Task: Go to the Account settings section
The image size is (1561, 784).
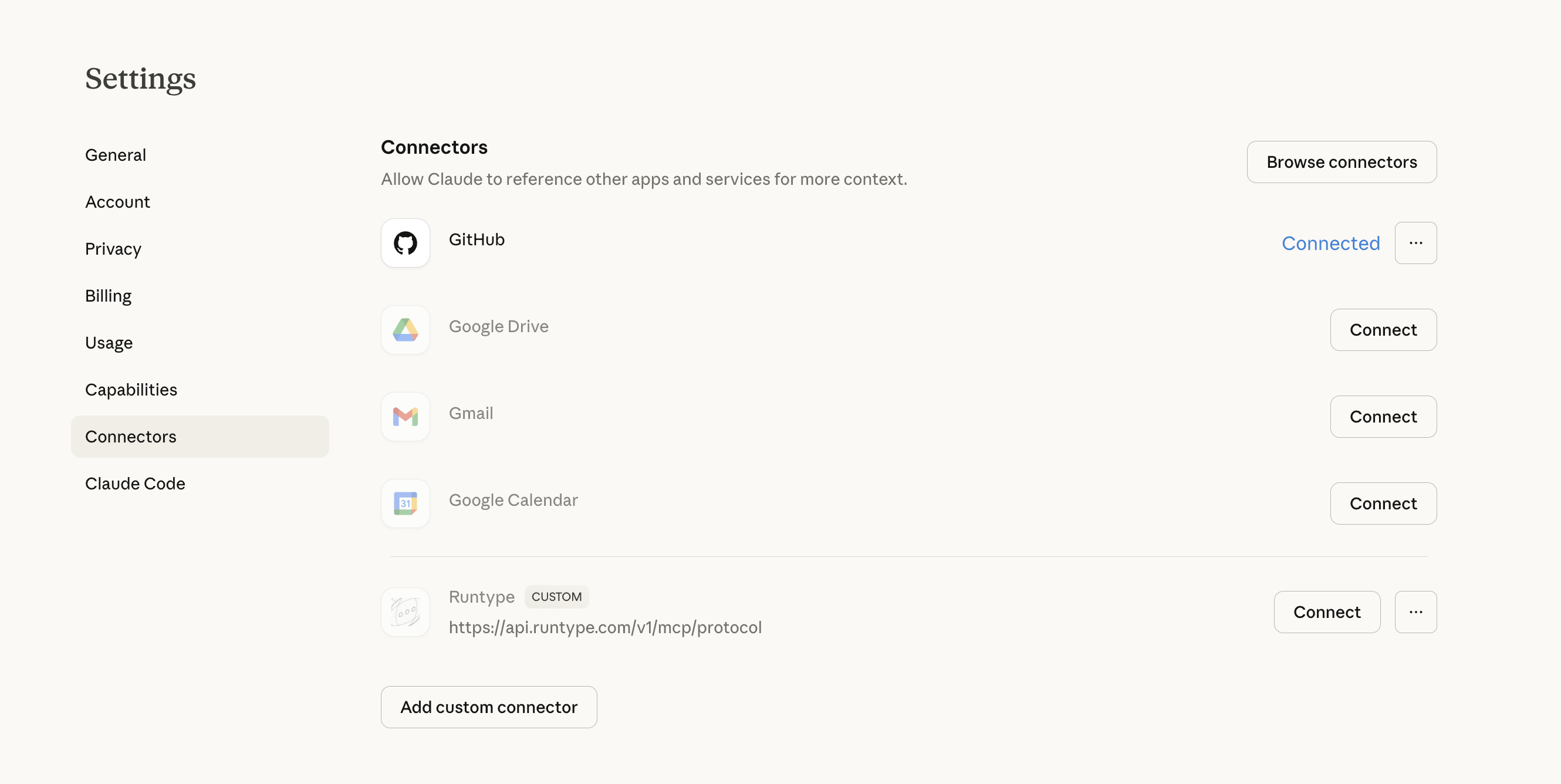Action: coord(117,202)
